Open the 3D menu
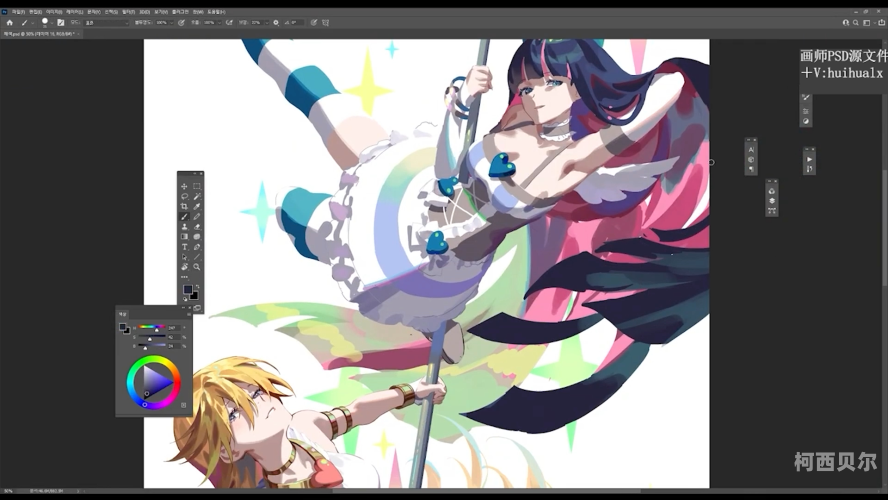 144,11
